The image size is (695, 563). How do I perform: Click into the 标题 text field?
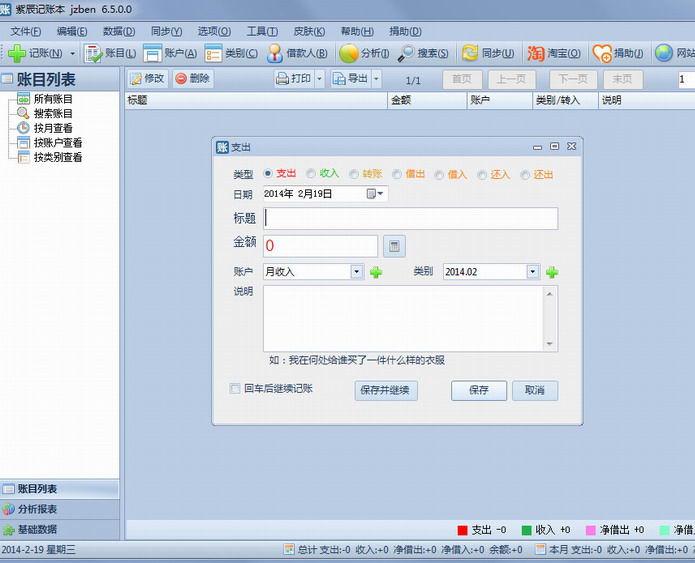coord(410,219)
